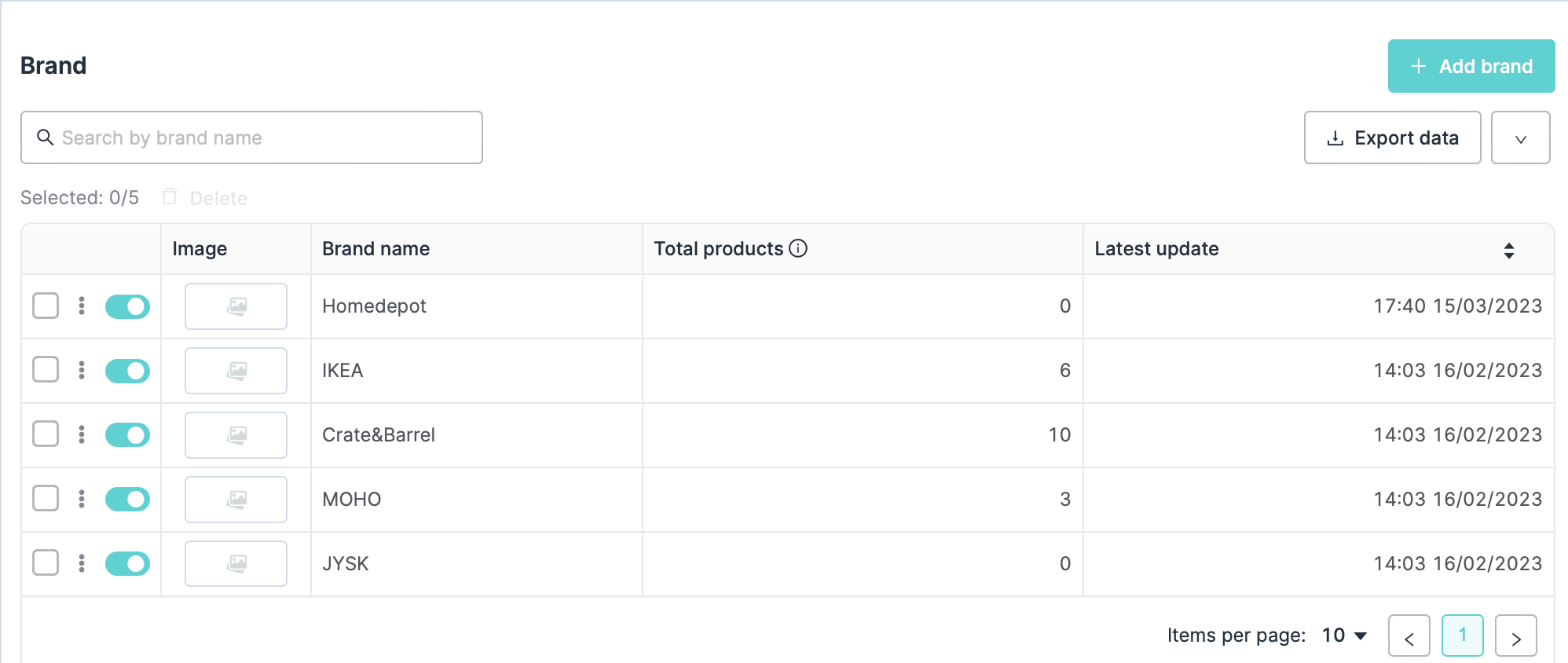Viewport: 1568px width, 663px height.
Task: Expand the chevron dropdown beside Export data
Action: [1520, 138]
